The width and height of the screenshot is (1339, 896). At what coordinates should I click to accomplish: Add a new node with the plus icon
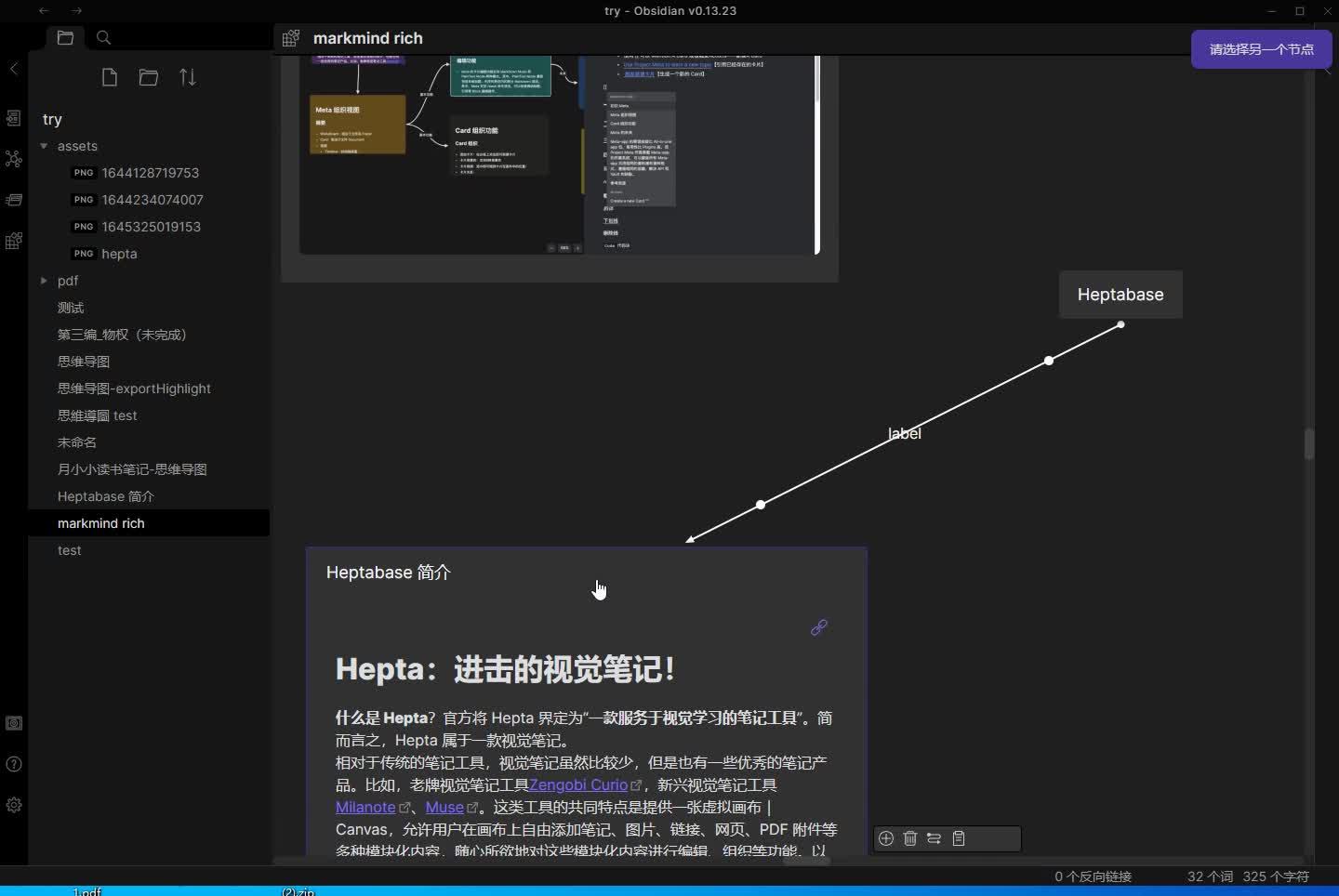[886, 838]
